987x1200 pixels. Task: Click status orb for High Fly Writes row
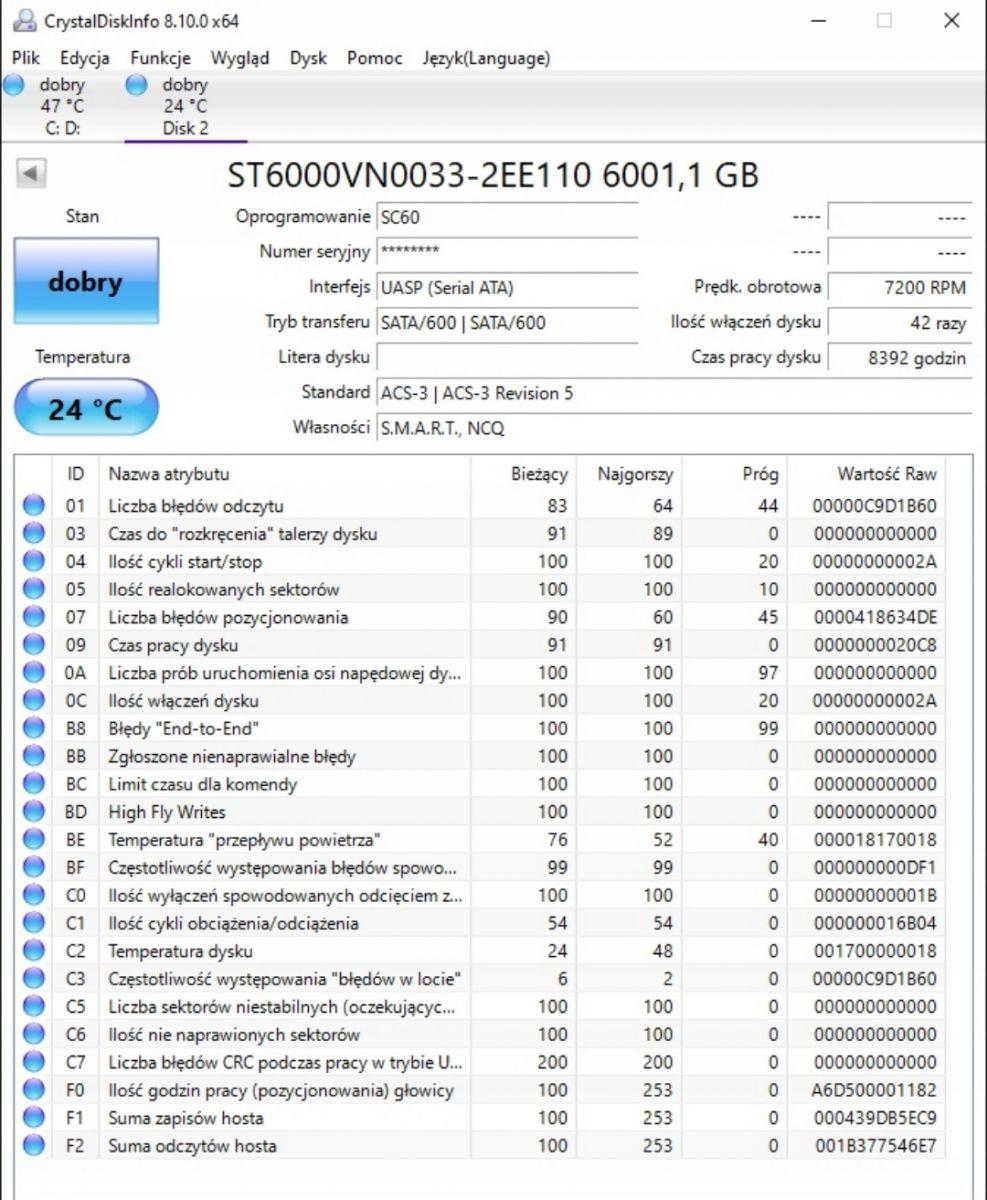coord(34,812)
